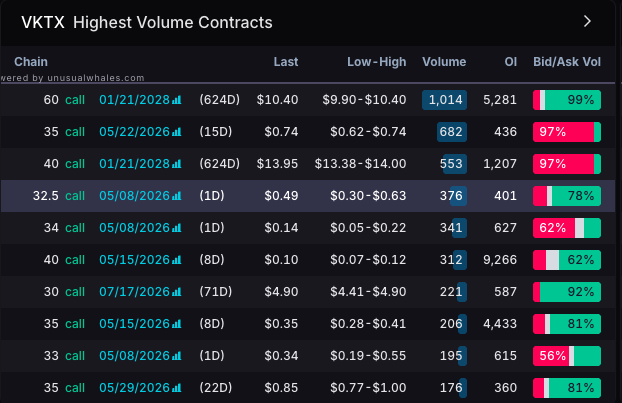Open chart icon for 35 call 05/15/2026
Screen dimensions: 622x403
point(177,324)
